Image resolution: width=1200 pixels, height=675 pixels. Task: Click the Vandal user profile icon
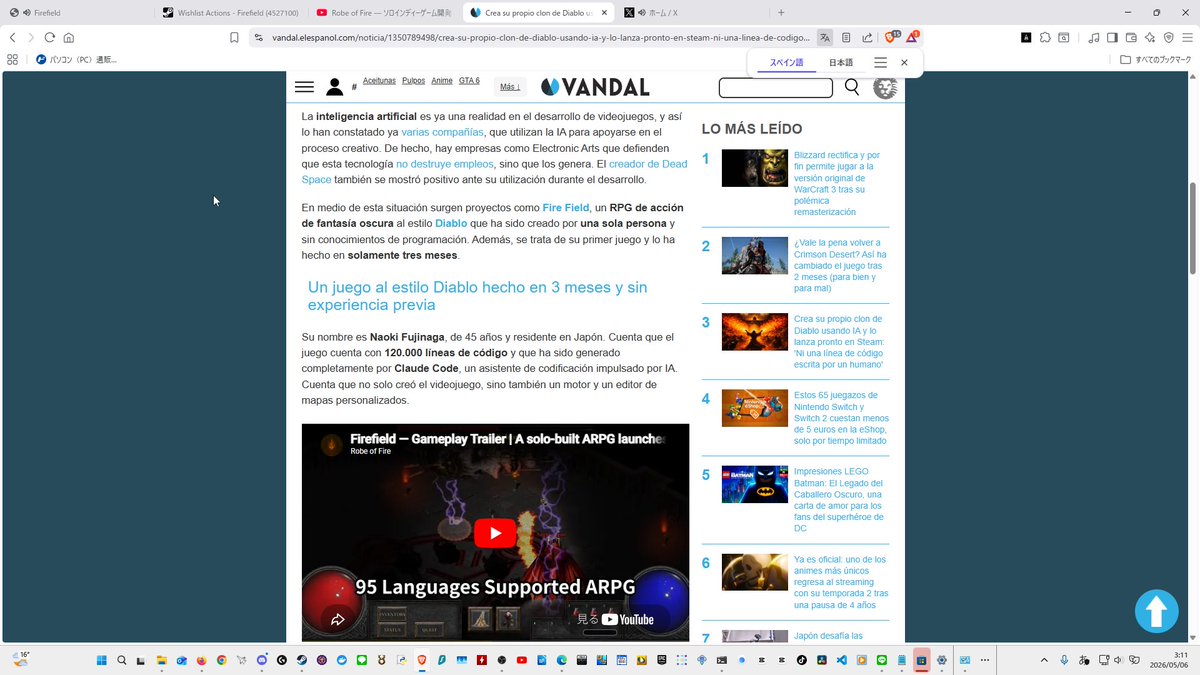coord(335,87)
